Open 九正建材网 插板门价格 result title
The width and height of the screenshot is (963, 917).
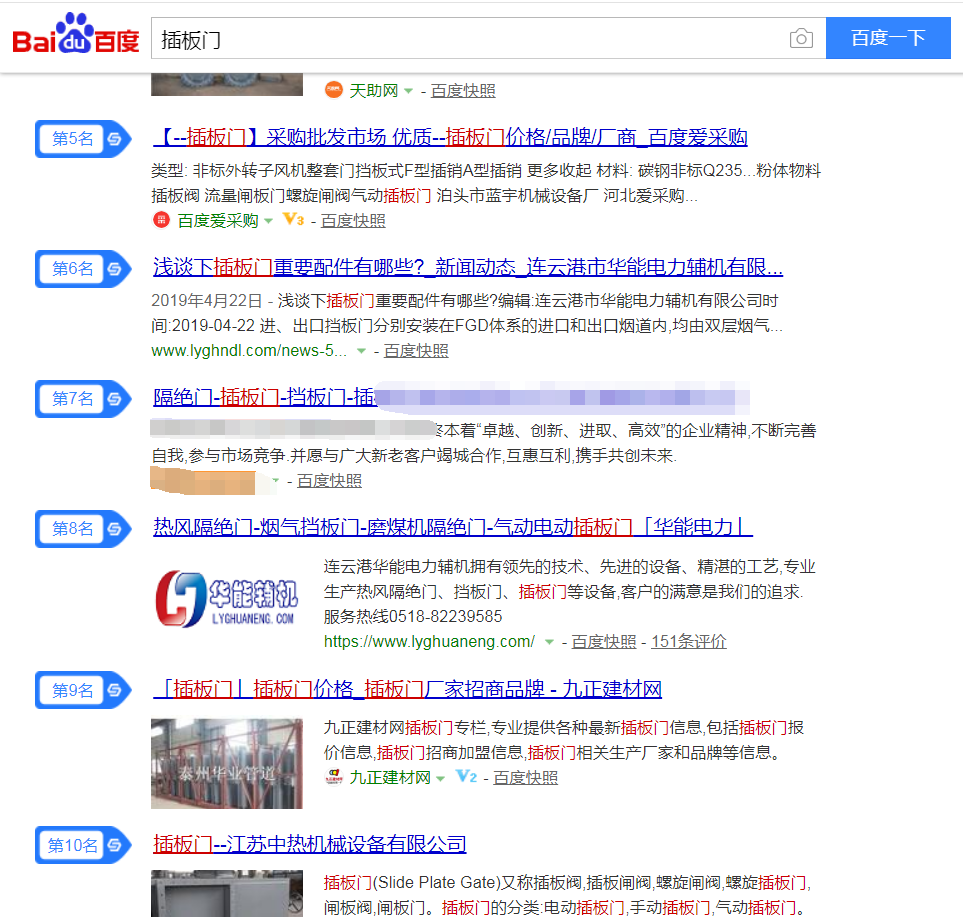click(x=408, y=689)
